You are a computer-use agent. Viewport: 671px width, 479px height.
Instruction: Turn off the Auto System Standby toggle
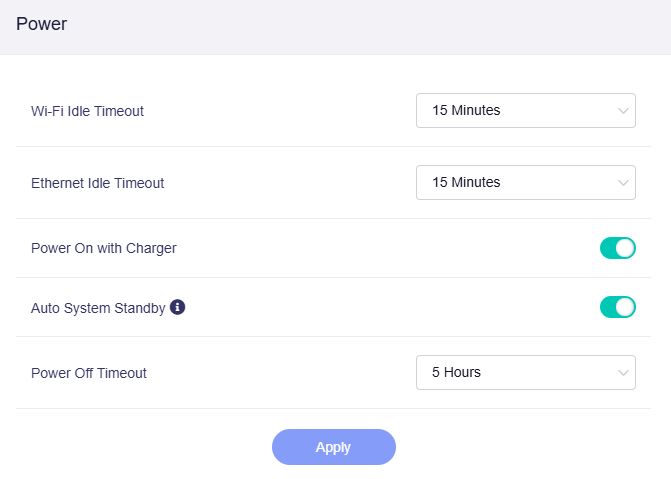point(617,307)
